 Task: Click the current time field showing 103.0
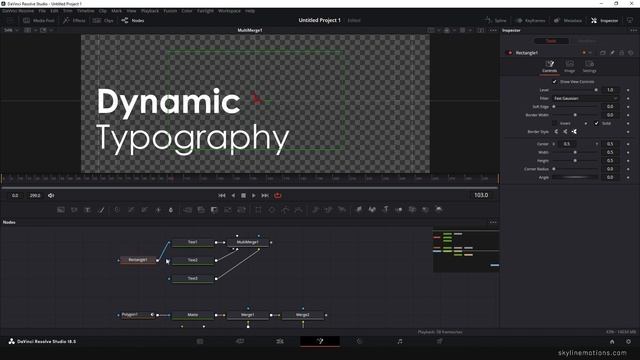pos(481,196)
